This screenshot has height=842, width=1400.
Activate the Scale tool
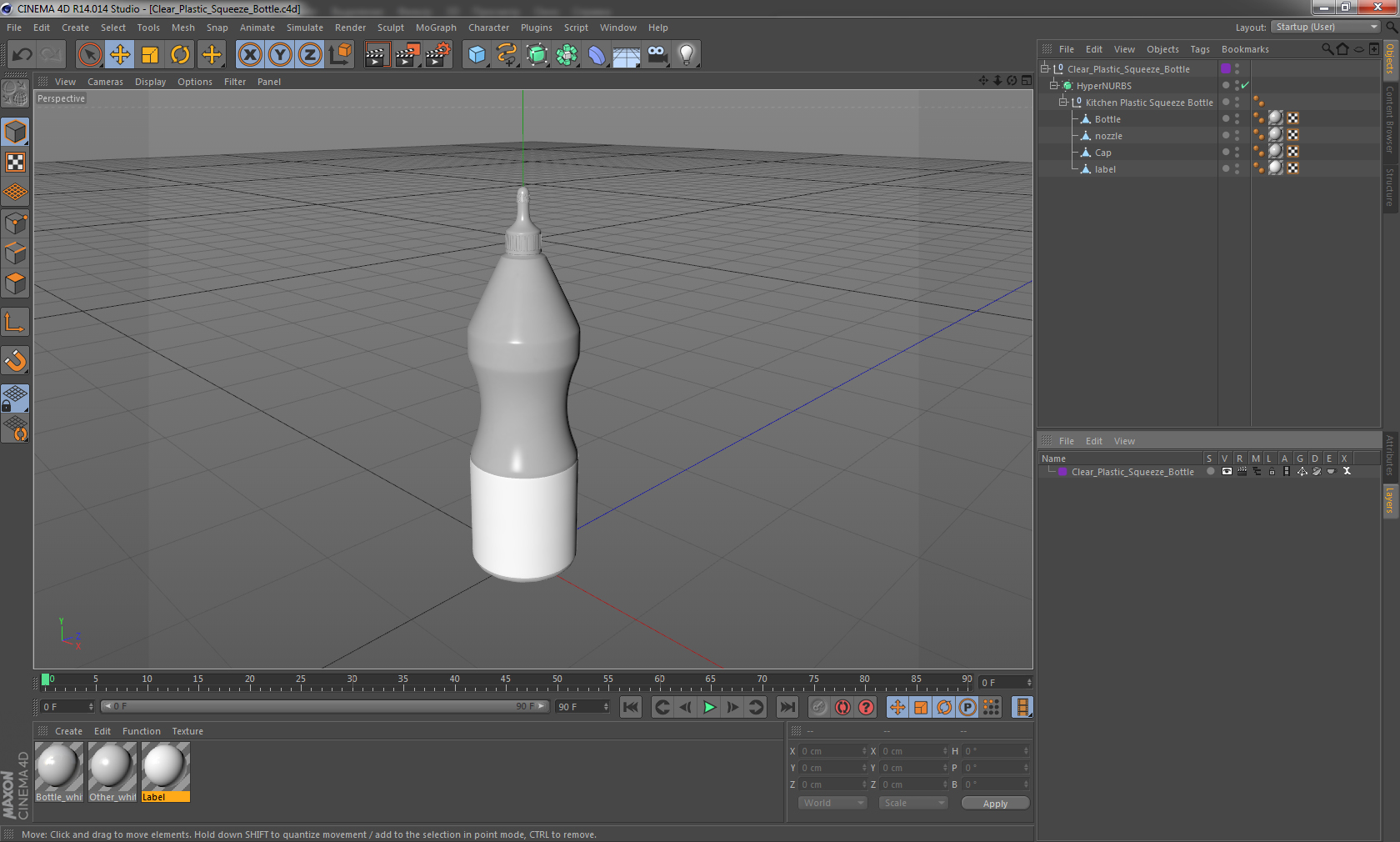150,55
